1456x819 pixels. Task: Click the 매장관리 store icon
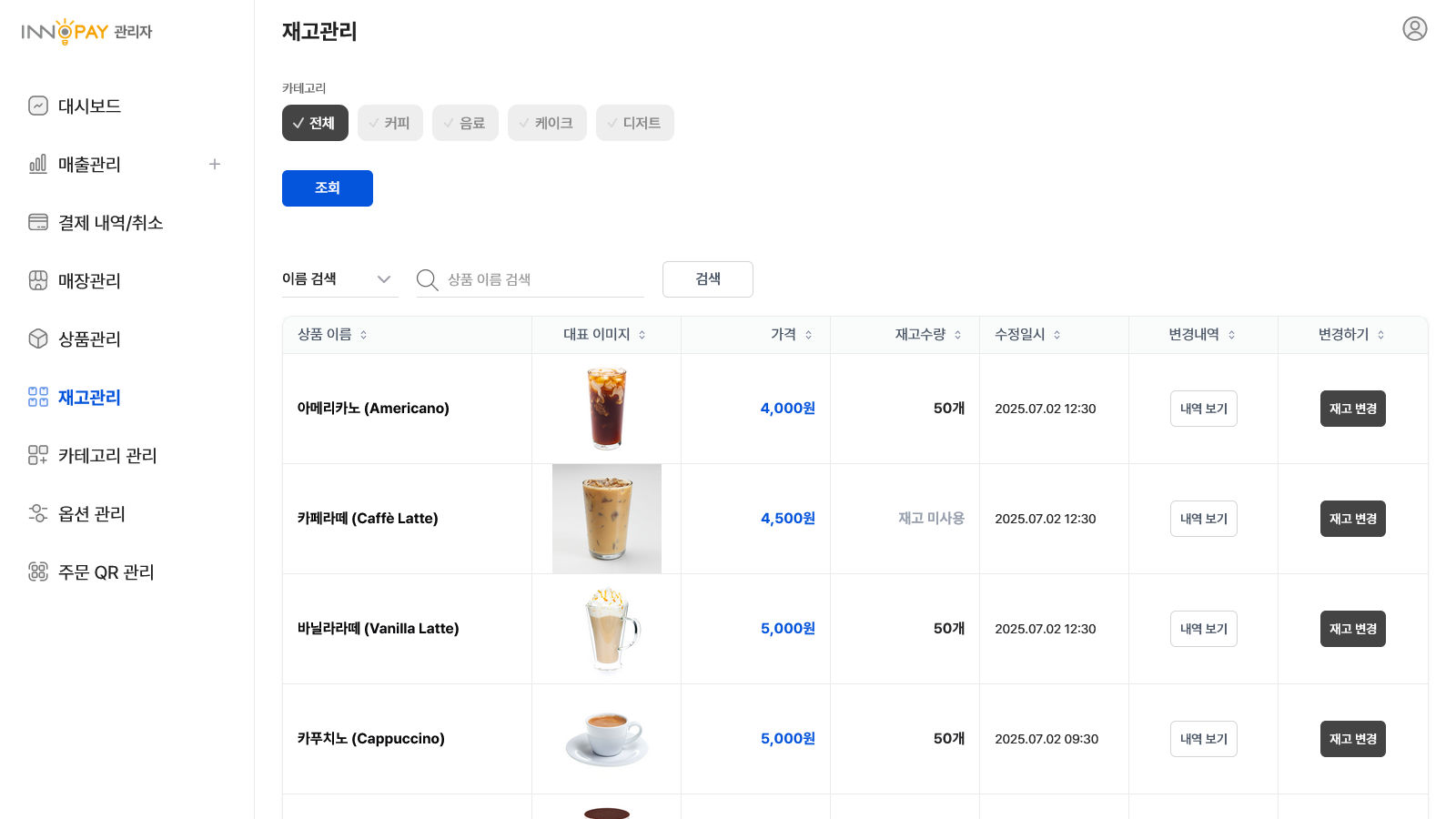pos(38,281)
